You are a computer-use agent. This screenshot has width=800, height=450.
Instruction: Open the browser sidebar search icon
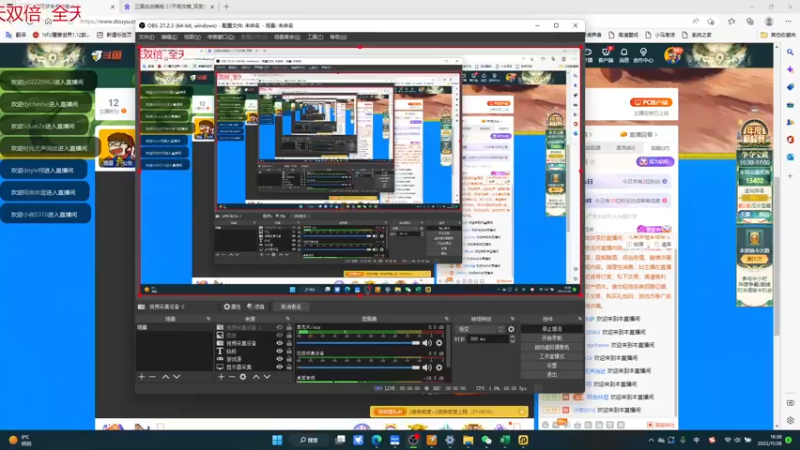(x=790, y=52)
